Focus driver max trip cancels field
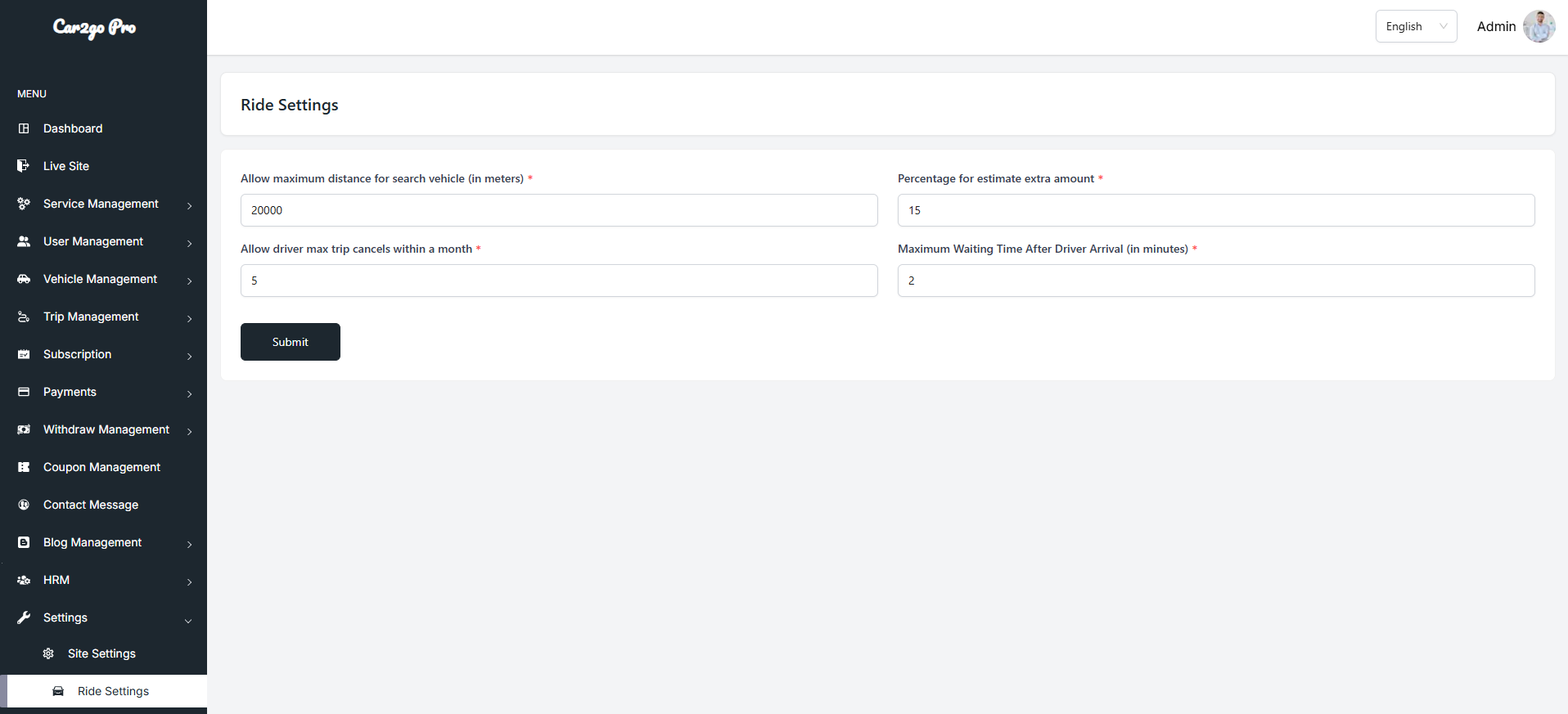This screenshot has height=714, width=1568. click(559, 281)
